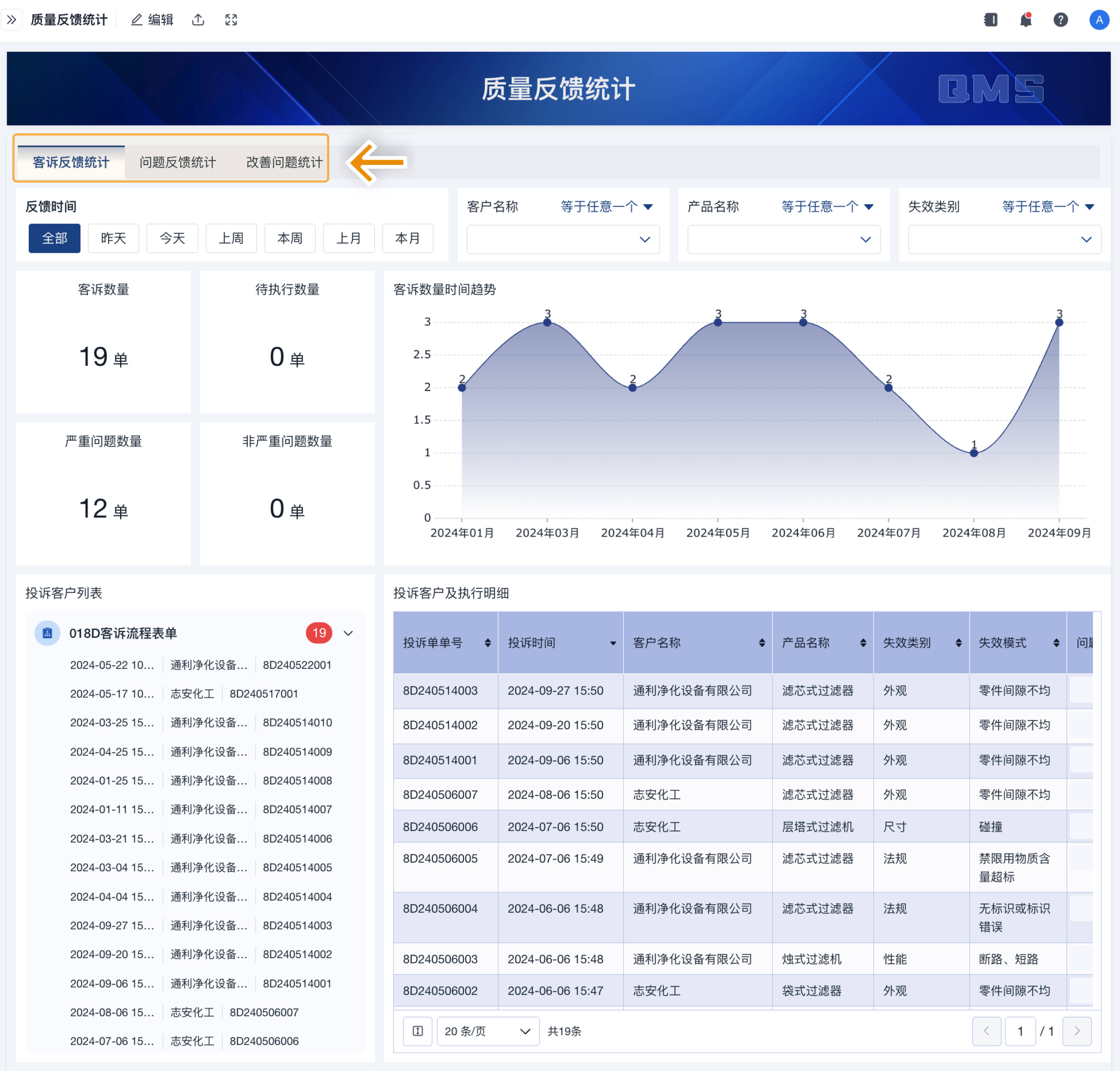The image size is (1120, 1071).
Task: Select 本周 time filter
Action: (x=290, y=238)
